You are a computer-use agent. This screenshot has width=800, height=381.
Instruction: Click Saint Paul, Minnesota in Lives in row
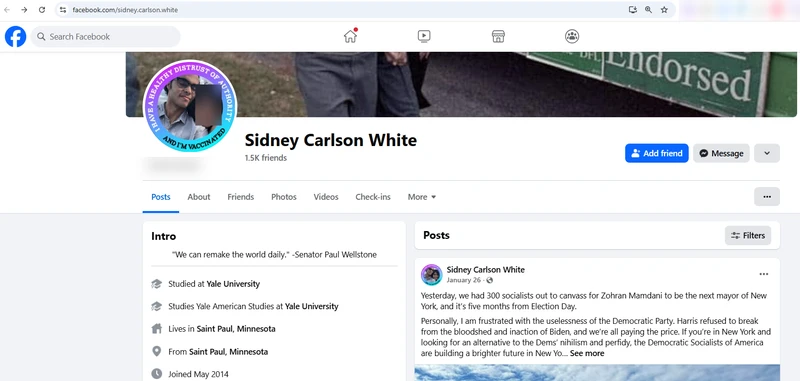(236, 329)
